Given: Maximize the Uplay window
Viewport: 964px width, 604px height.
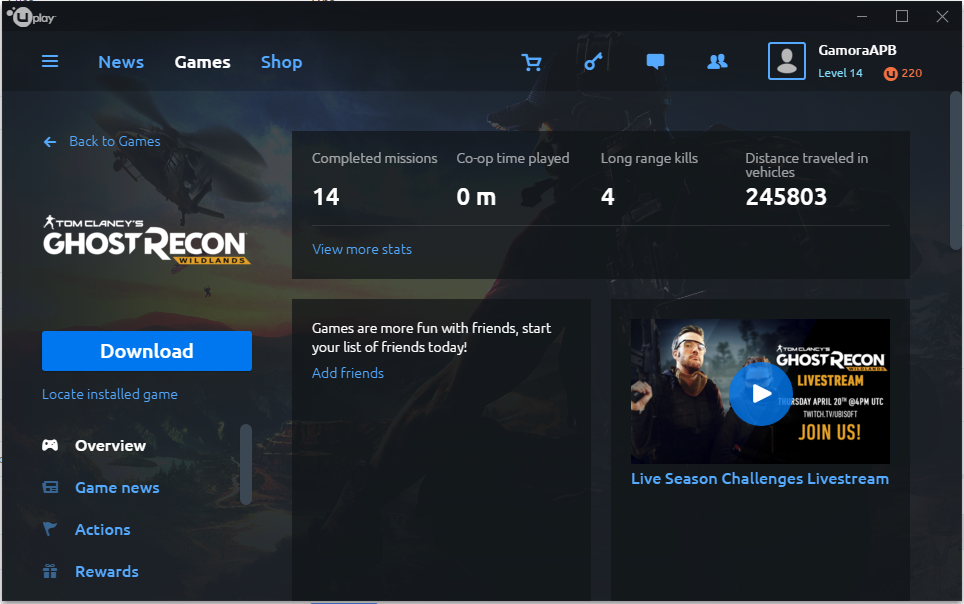Looking at the screenshot, I should [902, 17].
